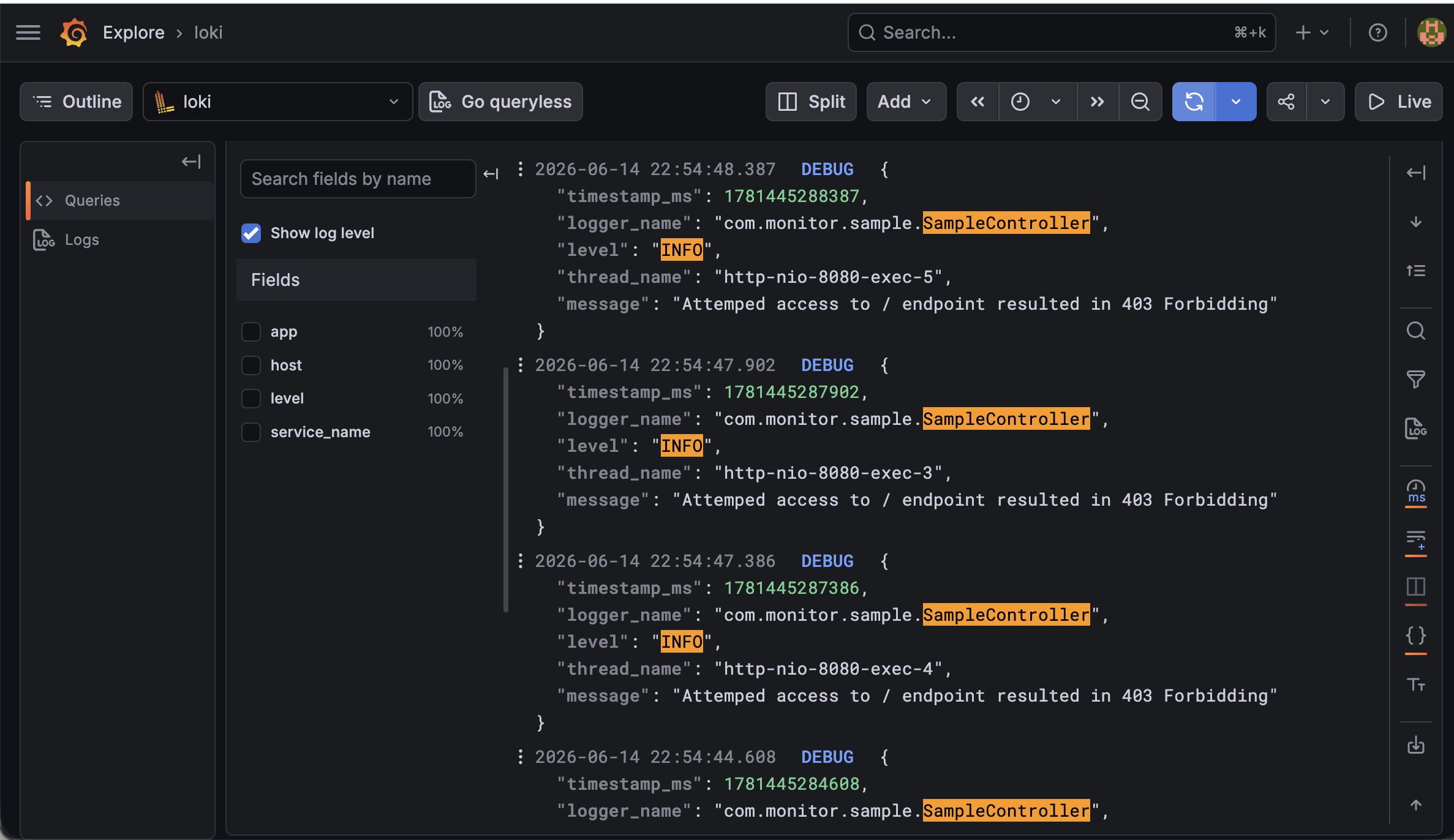Click the Grafana logo

click(x=73, y=32)
